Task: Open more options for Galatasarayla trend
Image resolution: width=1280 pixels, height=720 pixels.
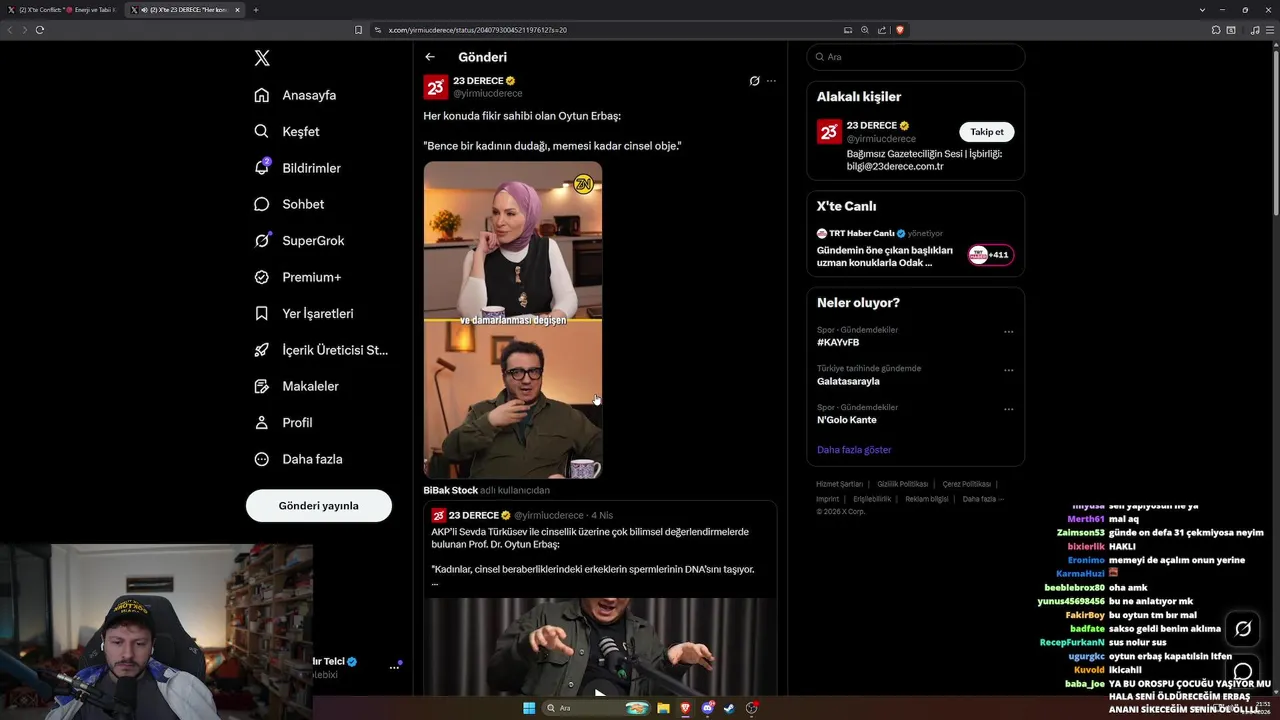Action: click(x=1008, y=370)
